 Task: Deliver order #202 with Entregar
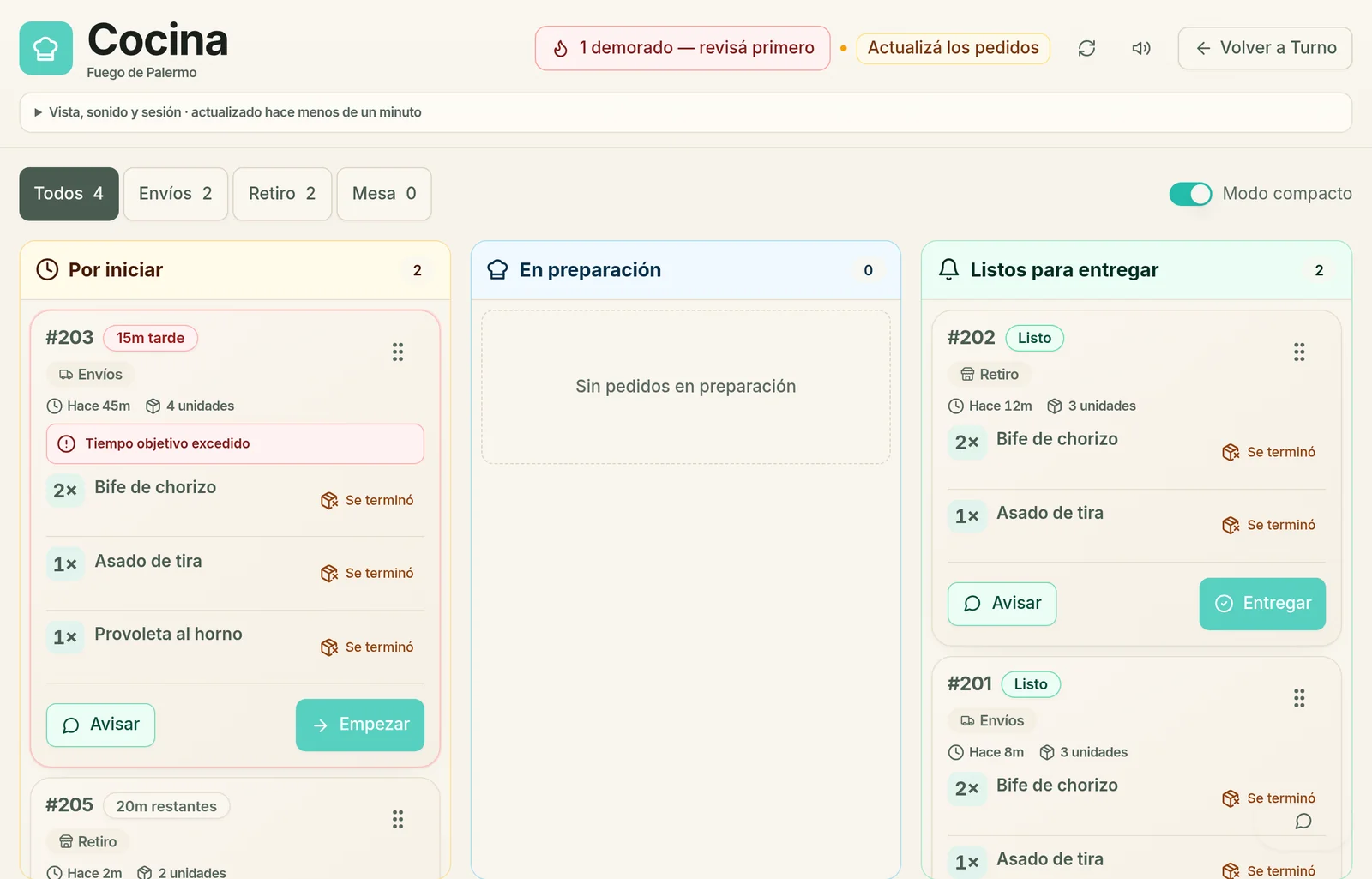click(1262, 604)
